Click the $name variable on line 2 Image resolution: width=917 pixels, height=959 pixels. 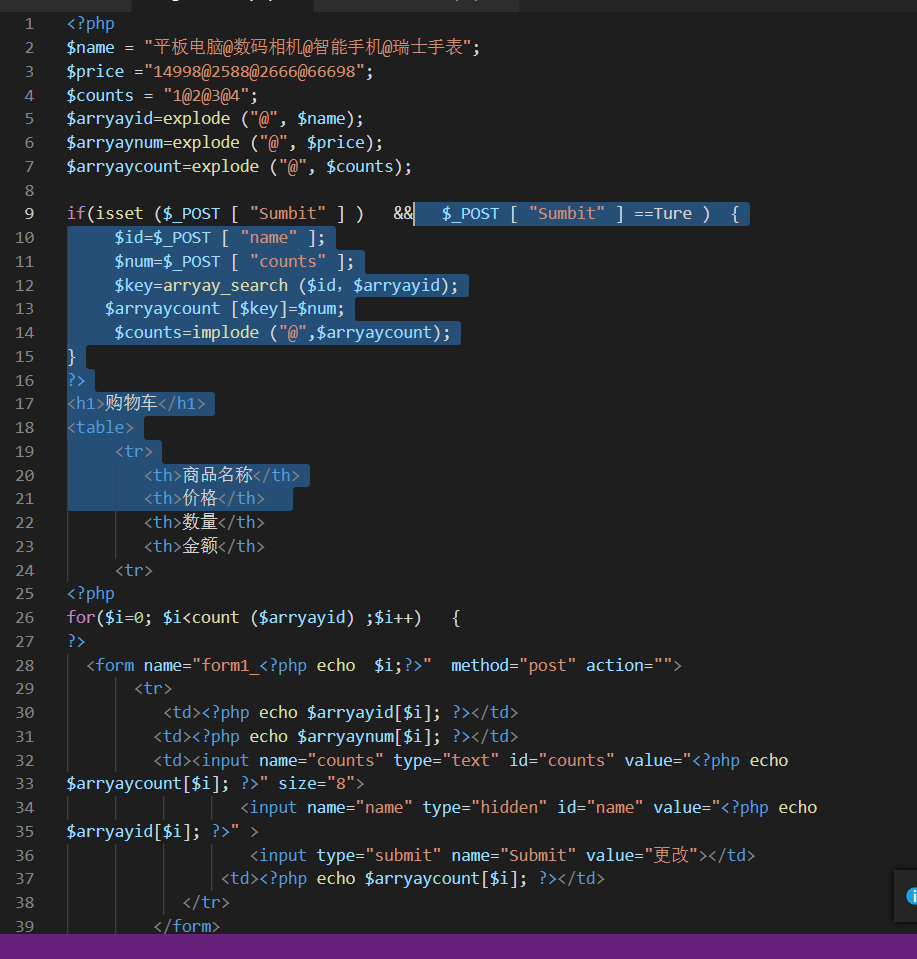(91, 48)
